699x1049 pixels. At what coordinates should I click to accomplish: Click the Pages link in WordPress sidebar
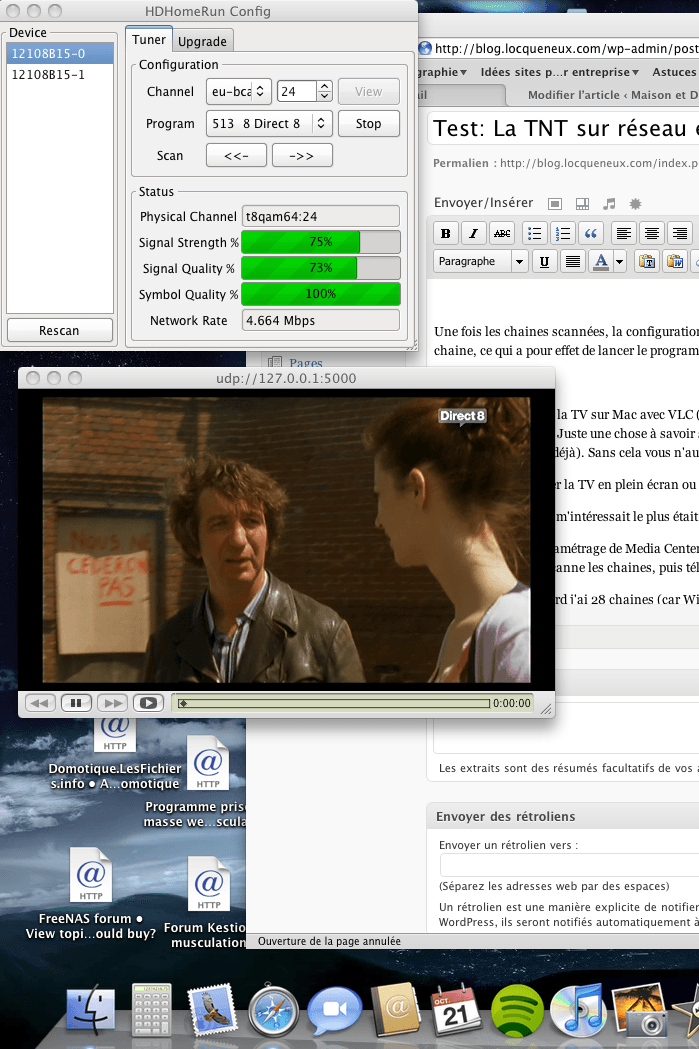pyautogui.click(x=306, y=362)
